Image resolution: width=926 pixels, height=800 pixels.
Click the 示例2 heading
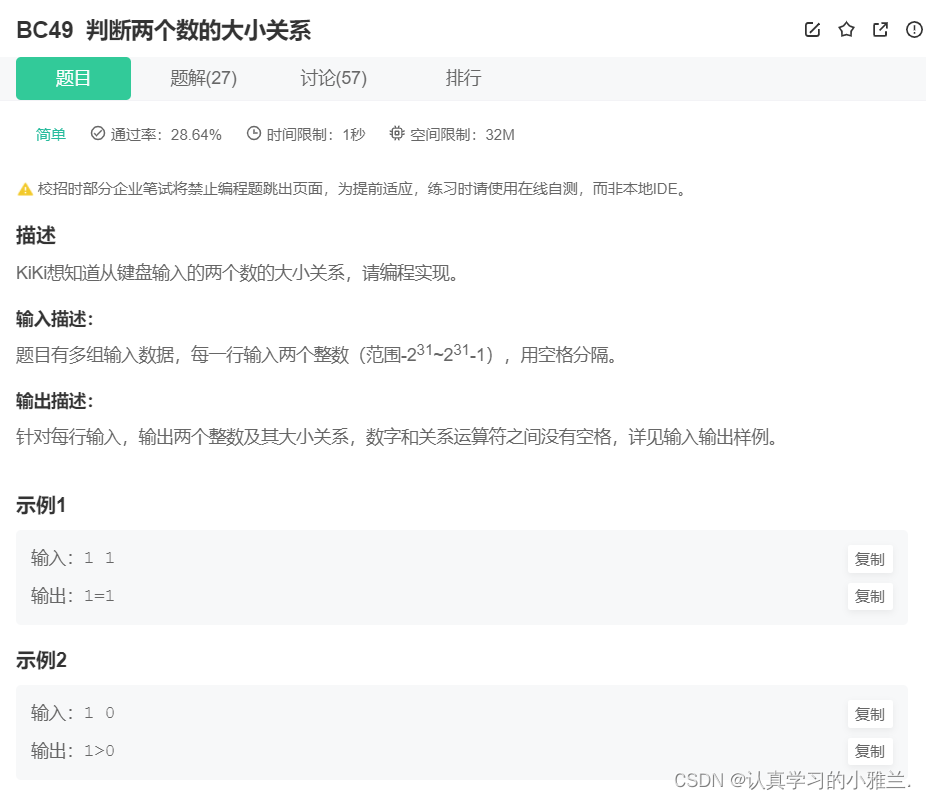(x=41, y=660)
